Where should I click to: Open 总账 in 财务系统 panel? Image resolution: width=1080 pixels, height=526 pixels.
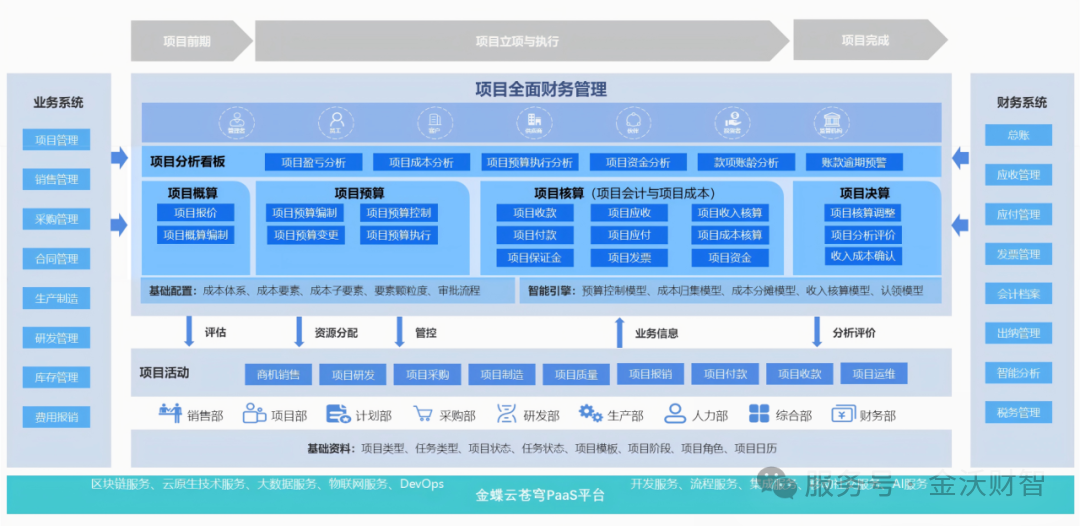(x=1018, y=135)
